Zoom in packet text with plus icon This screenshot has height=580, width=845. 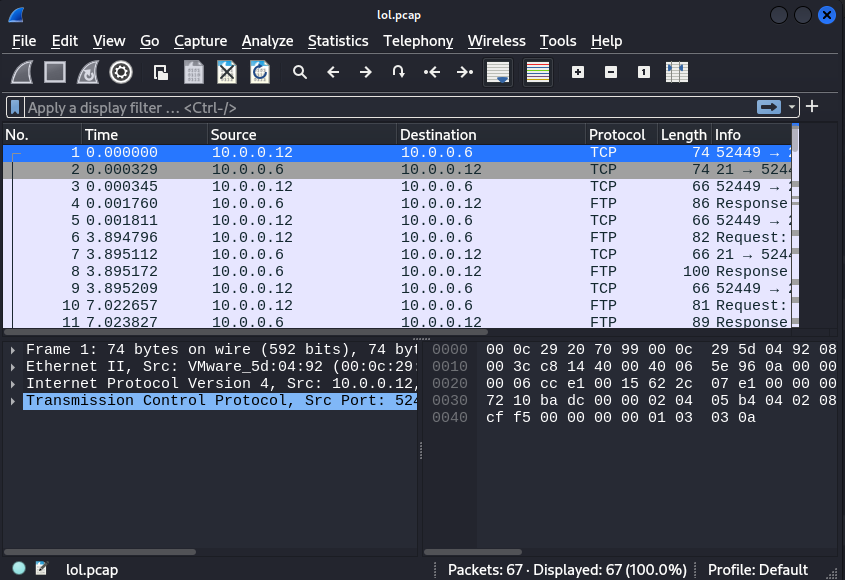click(x=578, y=72)
